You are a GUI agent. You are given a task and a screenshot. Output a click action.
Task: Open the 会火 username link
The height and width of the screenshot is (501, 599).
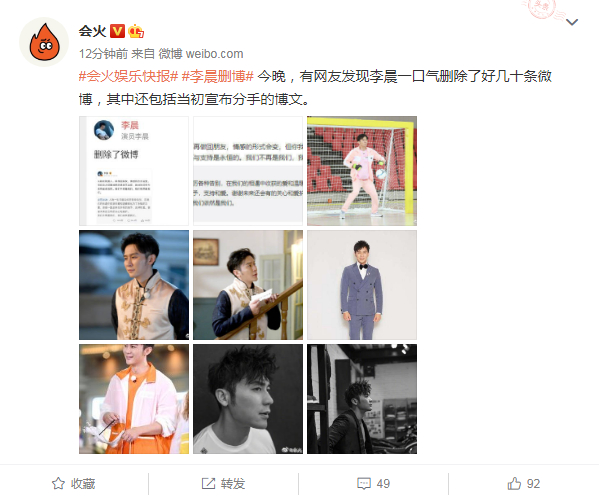(x=92, y=31)
